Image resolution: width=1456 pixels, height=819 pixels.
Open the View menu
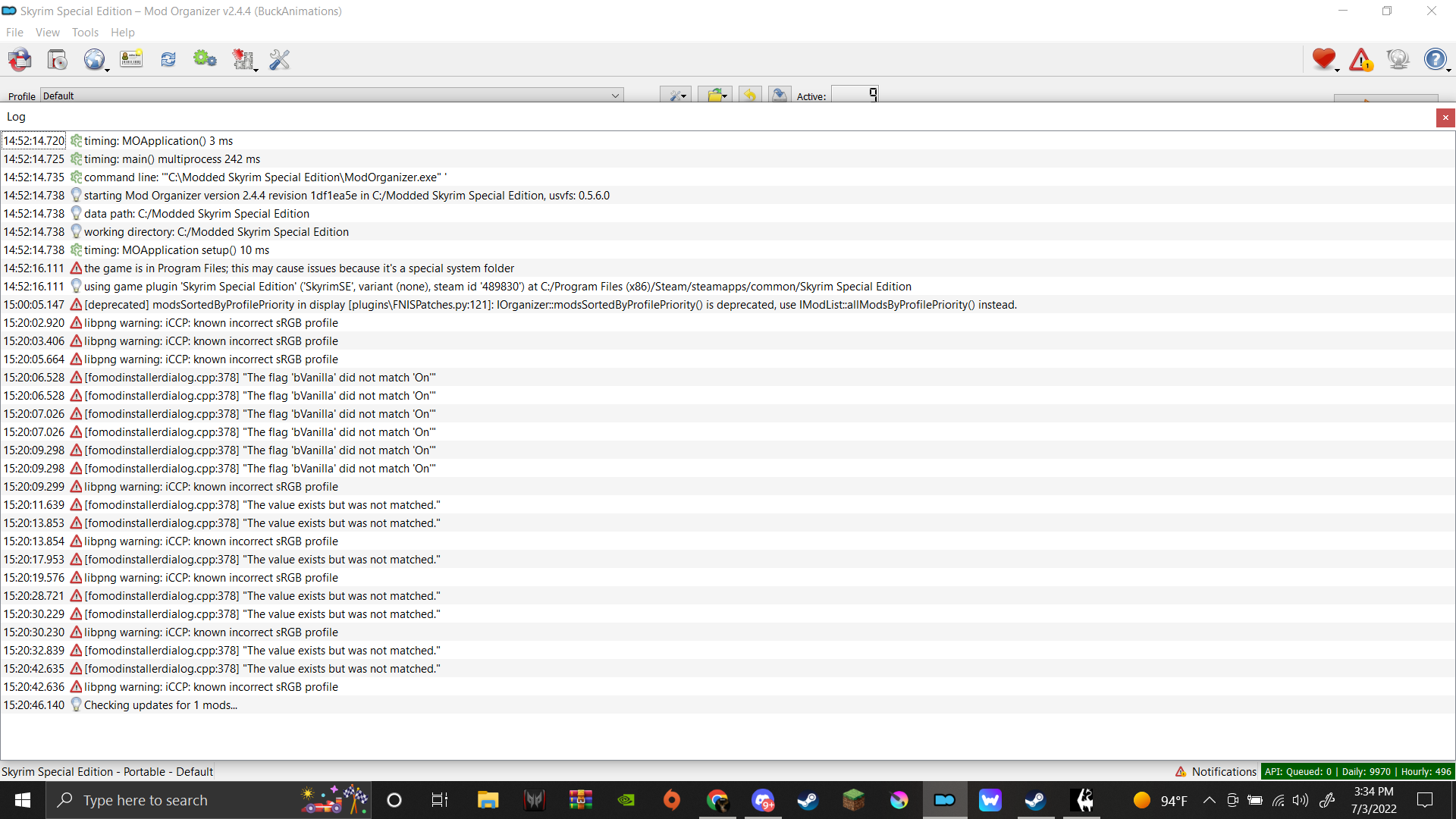pyautogui.click(x=47, y=33)
